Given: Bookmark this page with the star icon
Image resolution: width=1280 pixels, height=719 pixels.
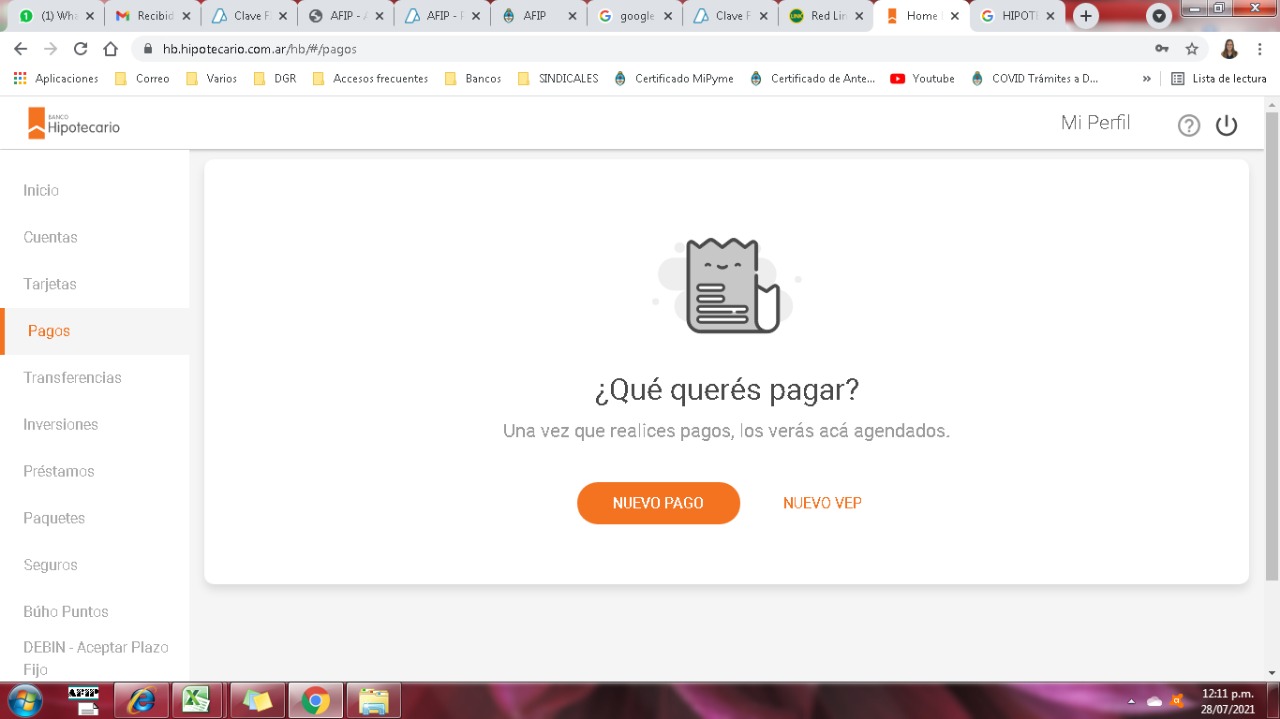Looking at the screenshot, I should (x=1191, y=49).
